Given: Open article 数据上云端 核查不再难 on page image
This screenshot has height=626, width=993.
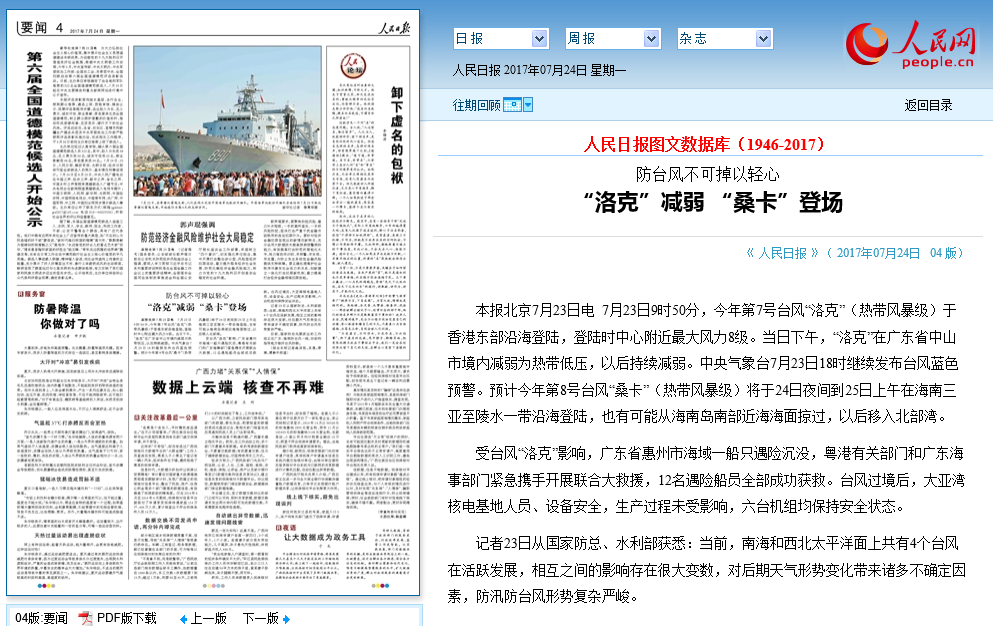Looking at the screenshot, I should (238, 387).
